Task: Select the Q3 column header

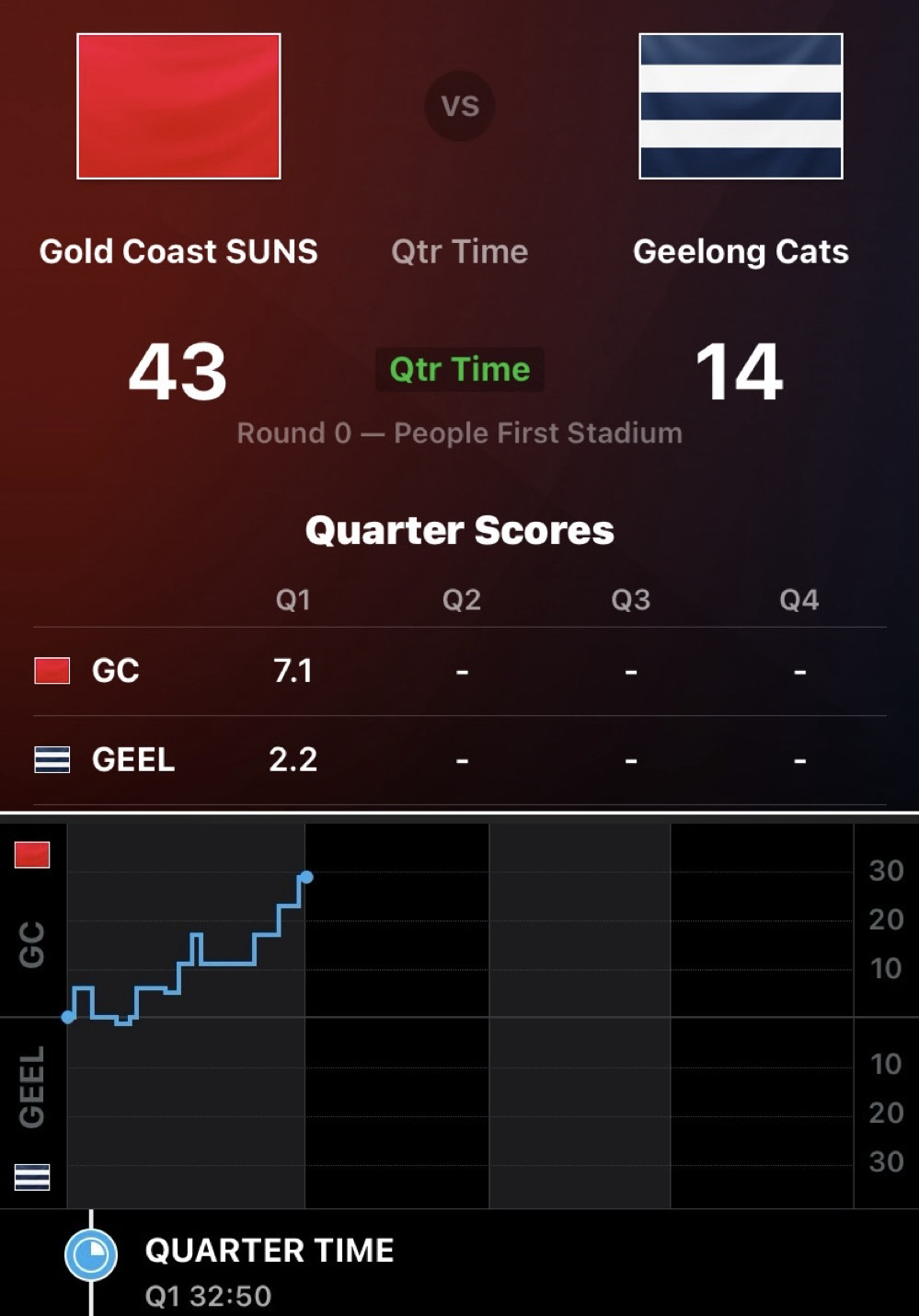Action: pyautogui.click(x=631, y=600)
